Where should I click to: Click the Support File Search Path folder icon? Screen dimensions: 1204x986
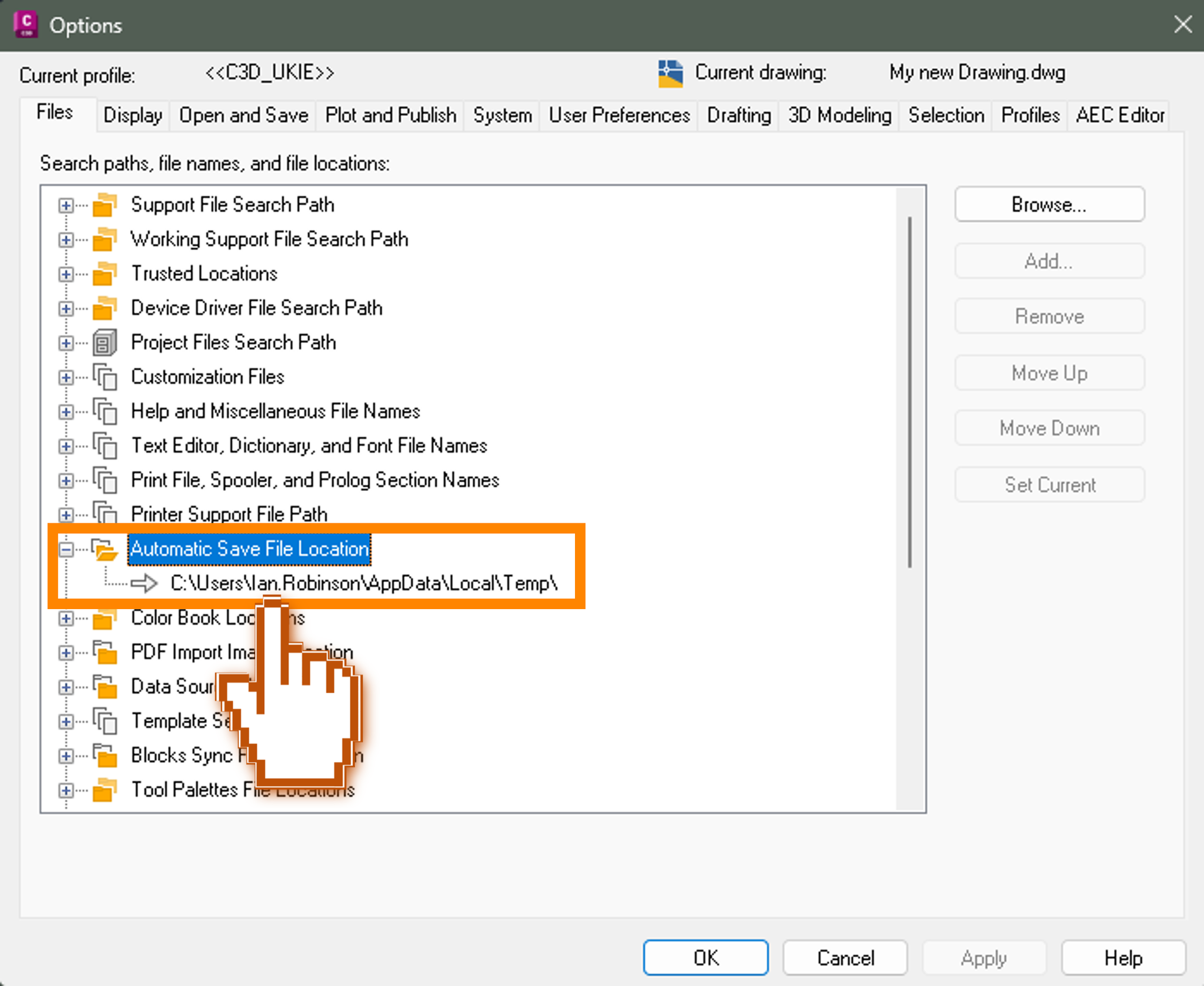coord(105,205)
